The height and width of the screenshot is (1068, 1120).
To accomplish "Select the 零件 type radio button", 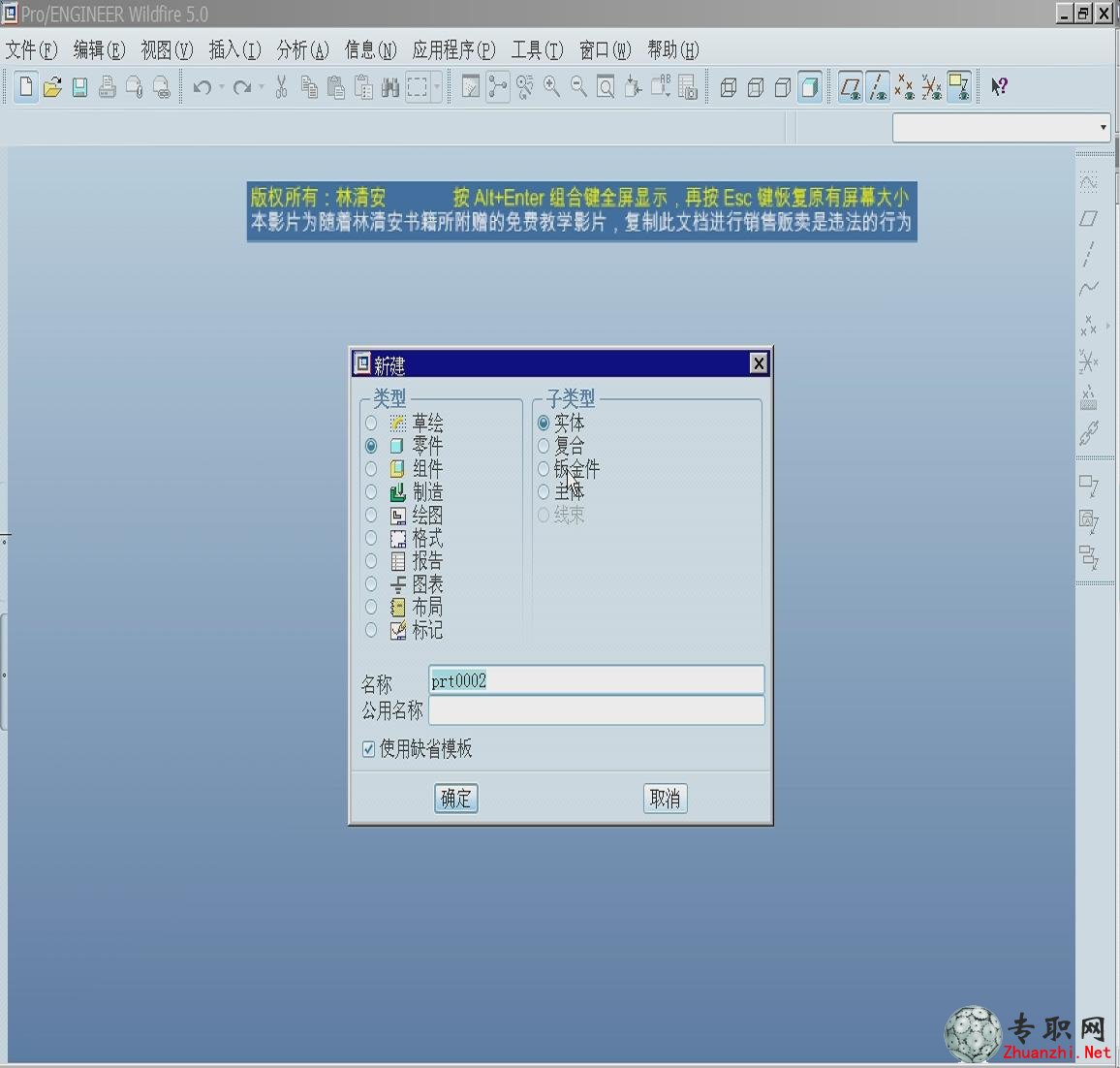I will coord(371,446).
